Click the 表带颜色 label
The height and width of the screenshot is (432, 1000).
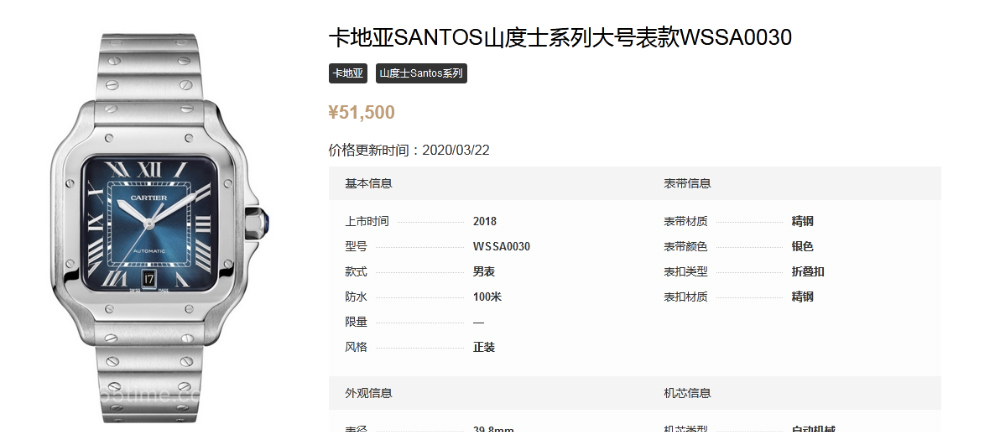coord(686,246)
